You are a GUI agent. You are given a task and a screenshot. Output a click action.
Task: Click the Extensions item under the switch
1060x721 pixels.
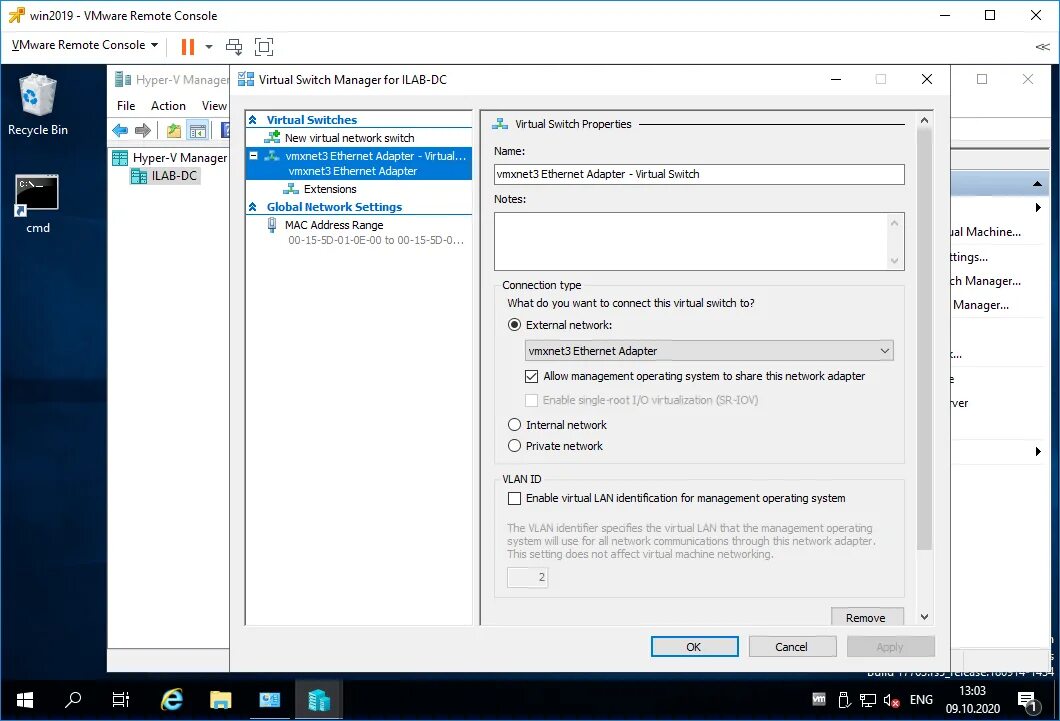(x=330, y=189)
